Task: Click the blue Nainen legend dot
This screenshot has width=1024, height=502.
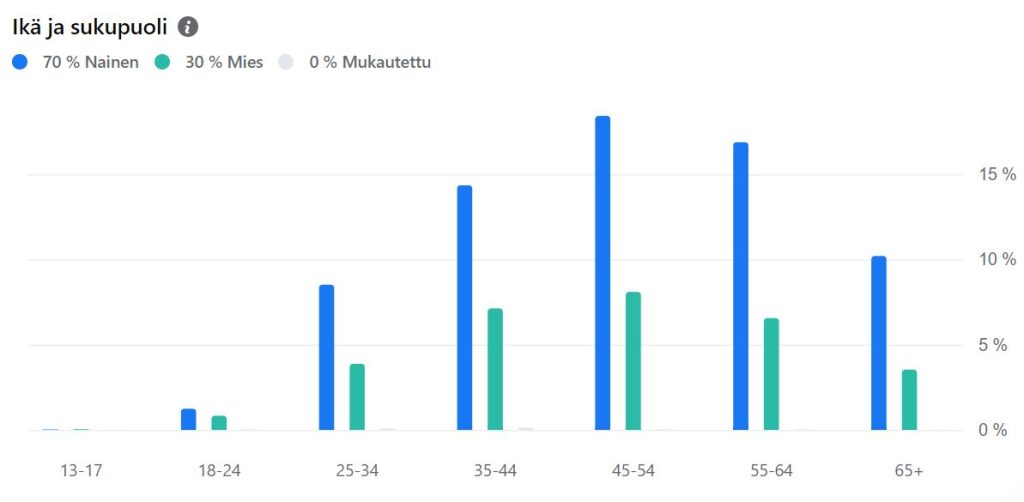Action: tap(20, 62)
